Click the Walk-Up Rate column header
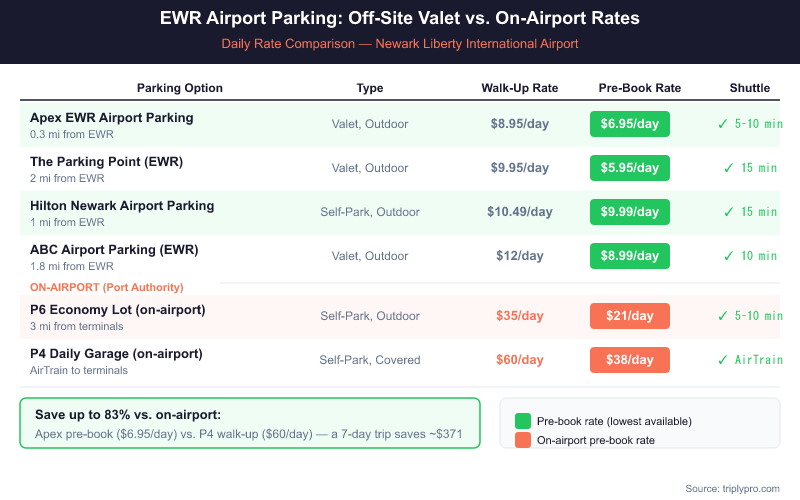This screenshot has width=800, height=500. pyautogui.click(x=519, y=88)
